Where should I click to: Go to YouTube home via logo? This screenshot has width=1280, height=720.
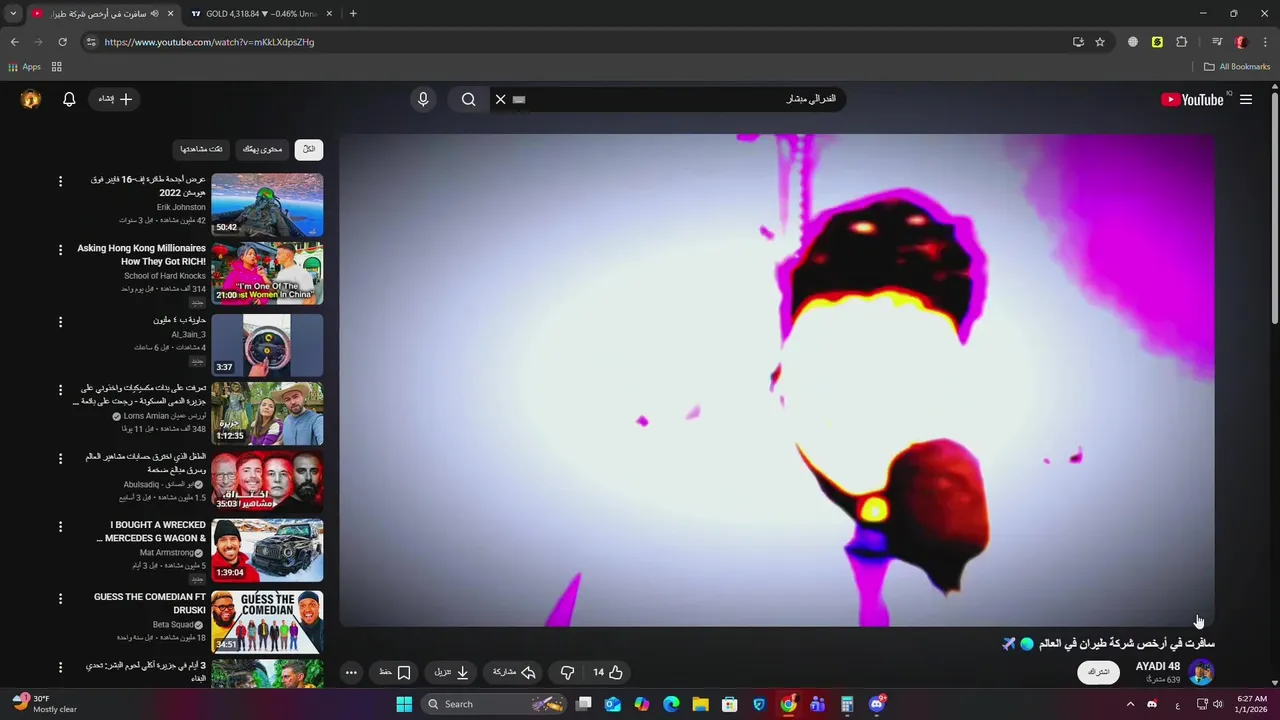click(1192, 99)
